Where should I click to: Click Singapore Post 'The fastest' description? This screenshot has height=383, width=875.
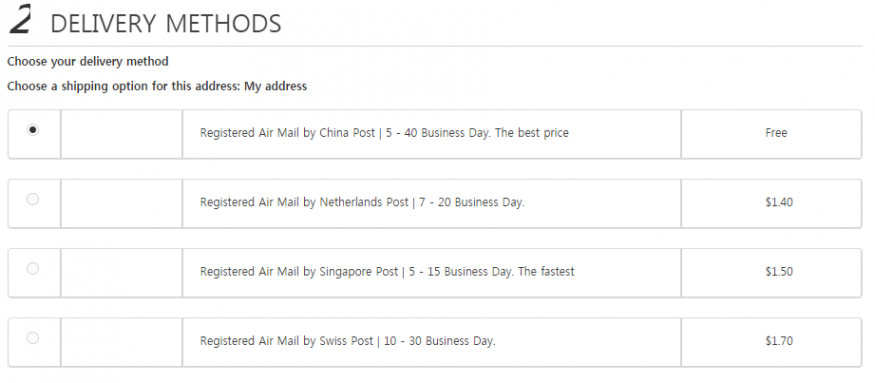pos(387,271)
